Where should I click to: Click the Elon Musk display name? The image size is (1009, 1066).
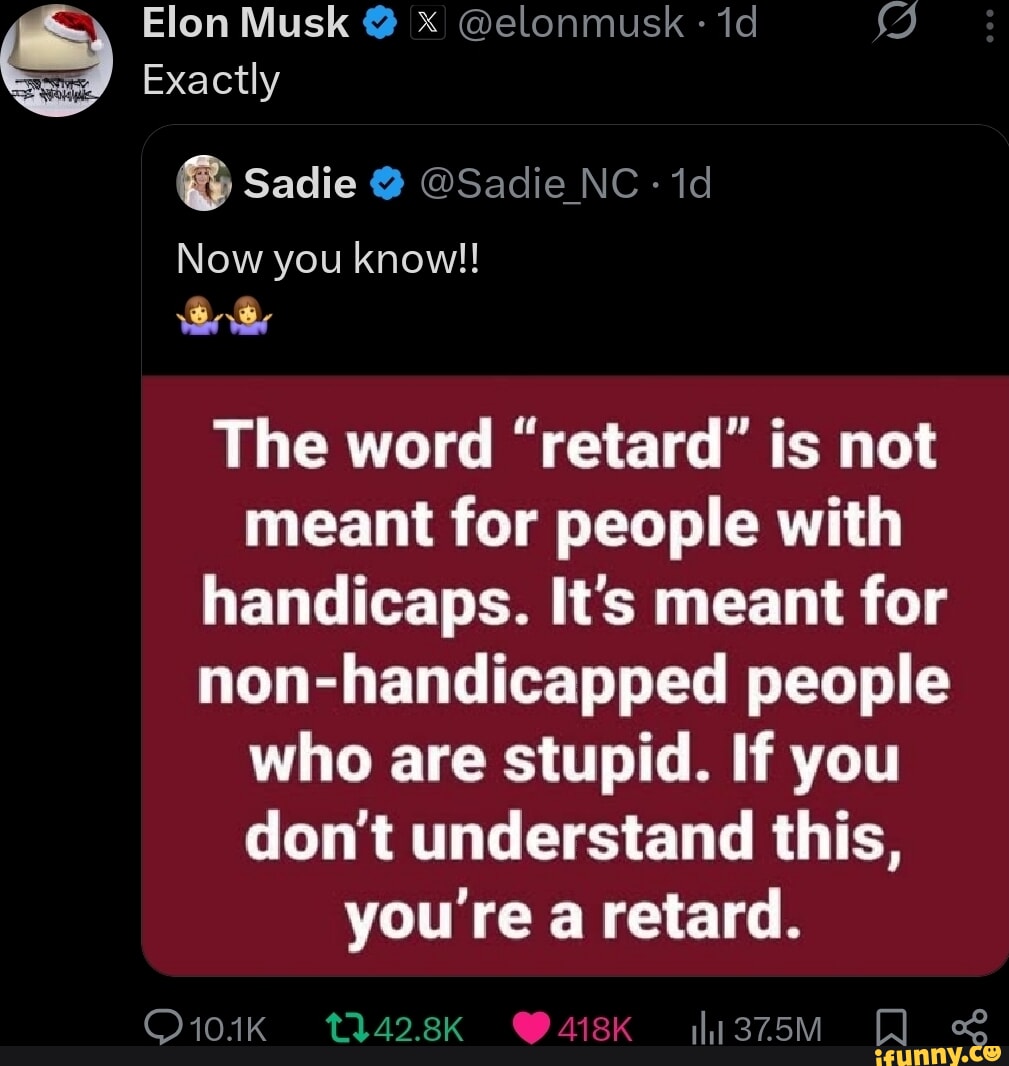point(246,23)
